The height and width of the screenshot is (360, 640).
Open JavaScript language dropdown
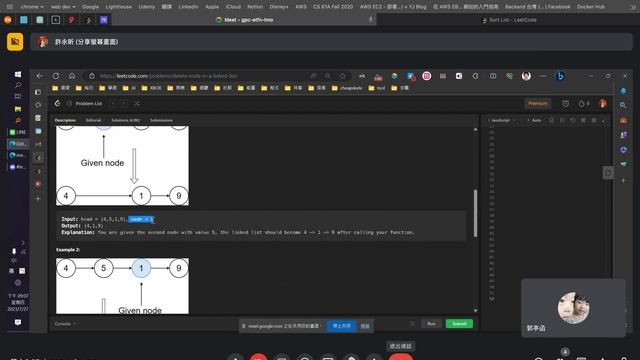[x=502, y=120]
